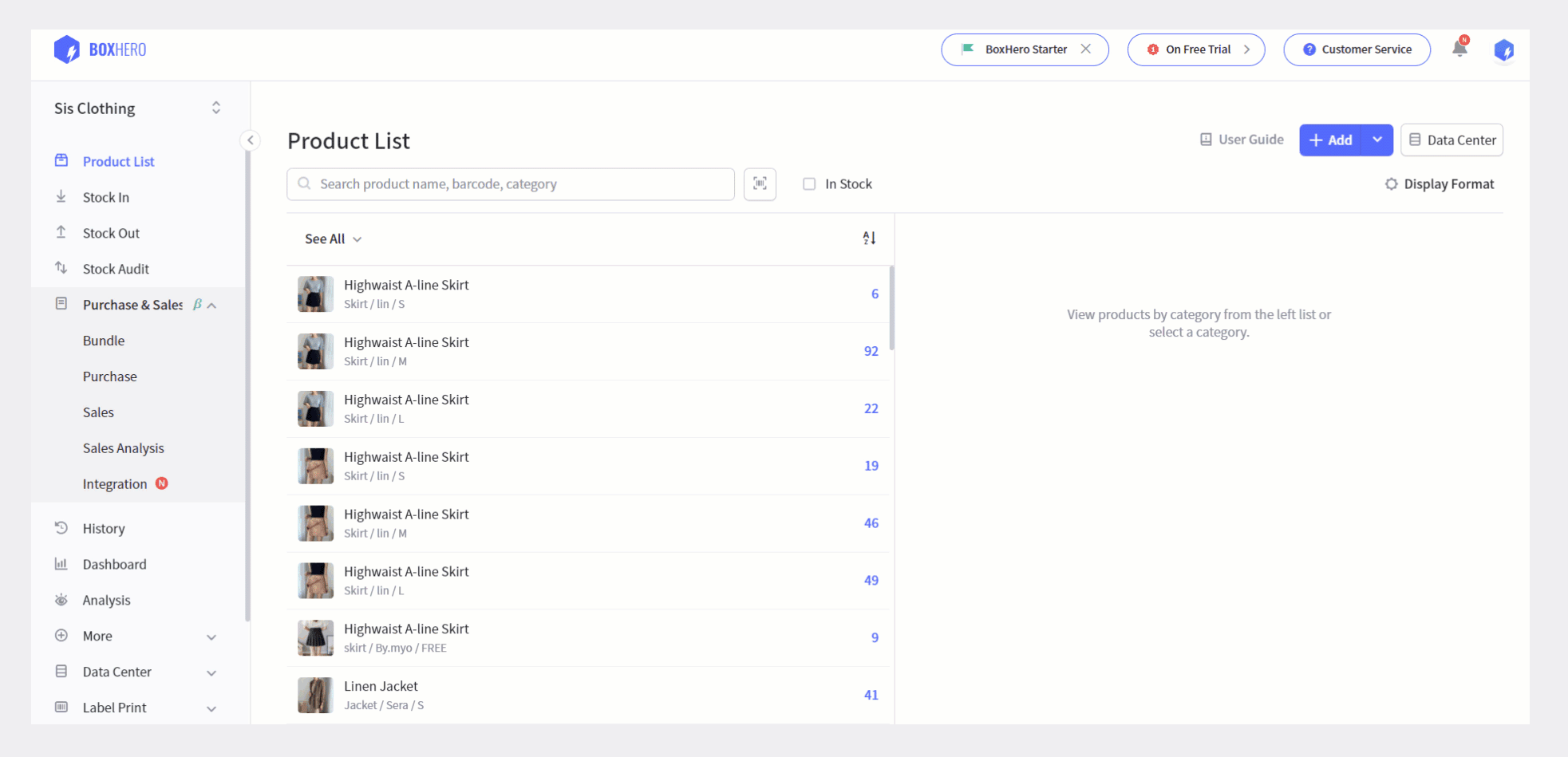The image size is (1568, 757).
Task: Select the Stock Out sidebar icon
Action: click(62, 233)
